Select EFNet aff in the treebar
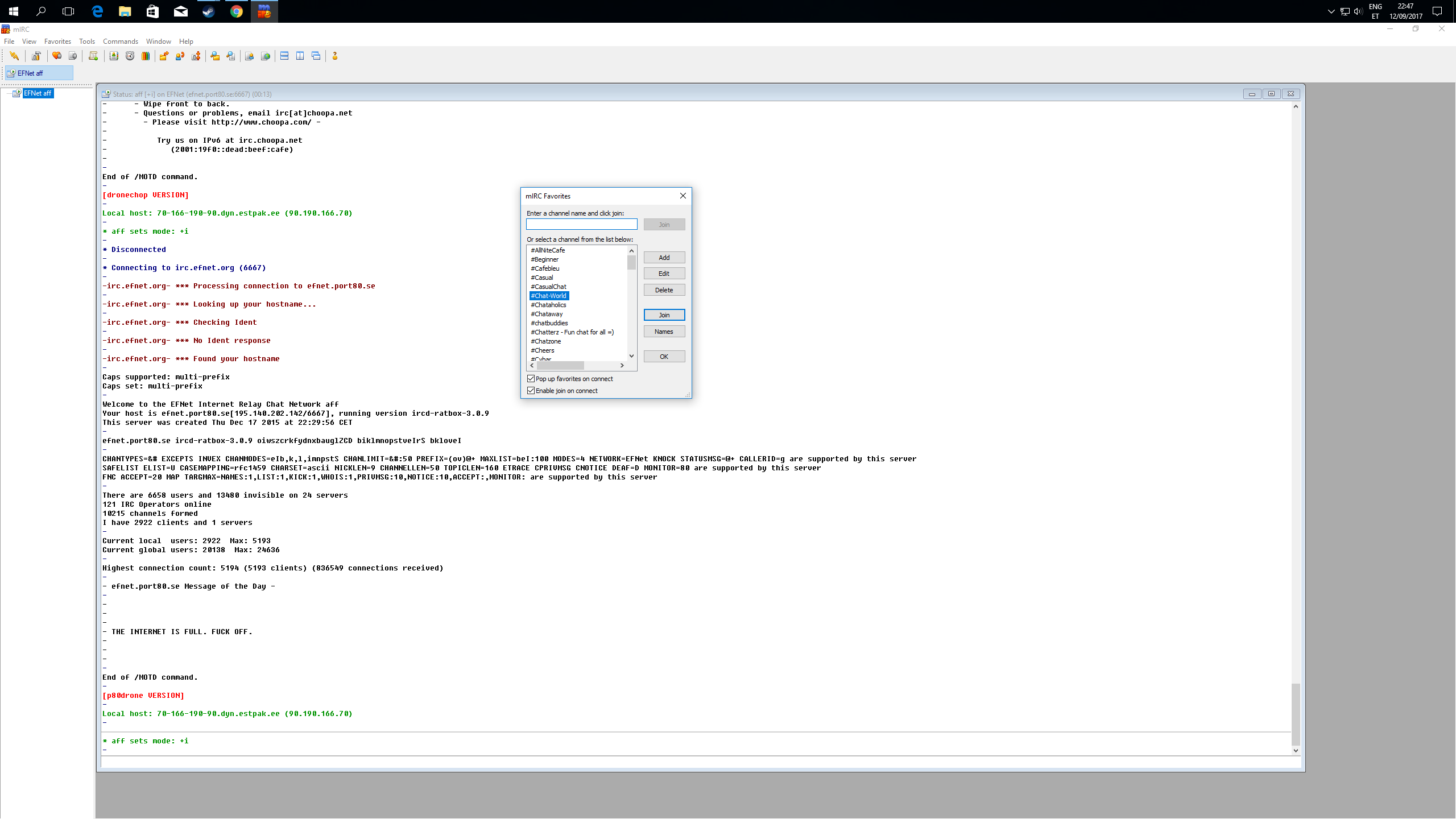Image resolution: width=1456 pixels, height=819 pixels. pyautogui.click(x=38, y=93)
